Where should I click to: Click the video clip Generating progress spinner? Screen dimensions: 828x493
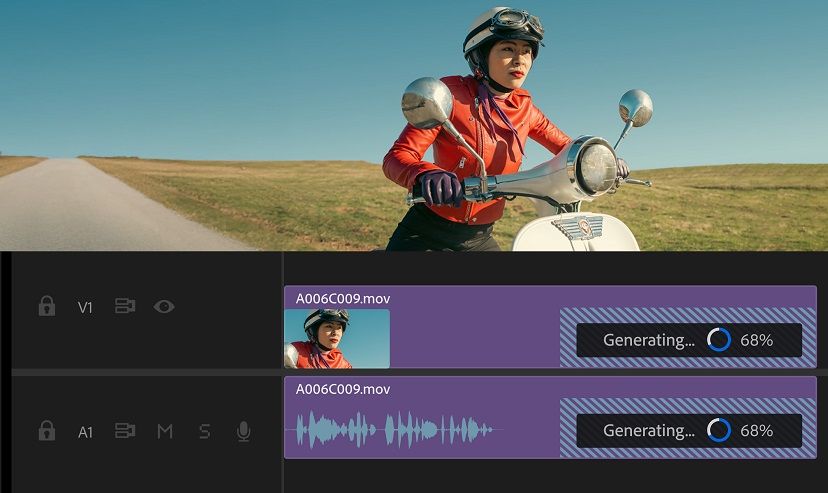pos(718,340)
